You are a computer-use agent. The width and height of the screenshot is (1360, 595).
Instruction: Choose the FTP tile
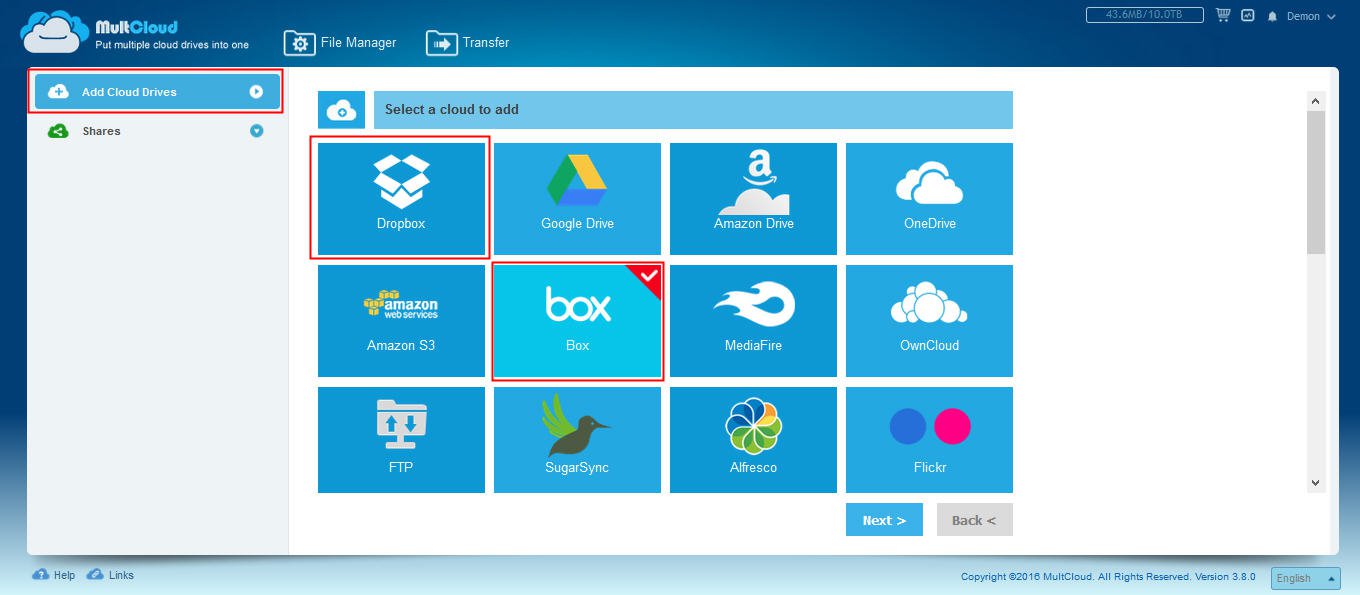[401, 440]
